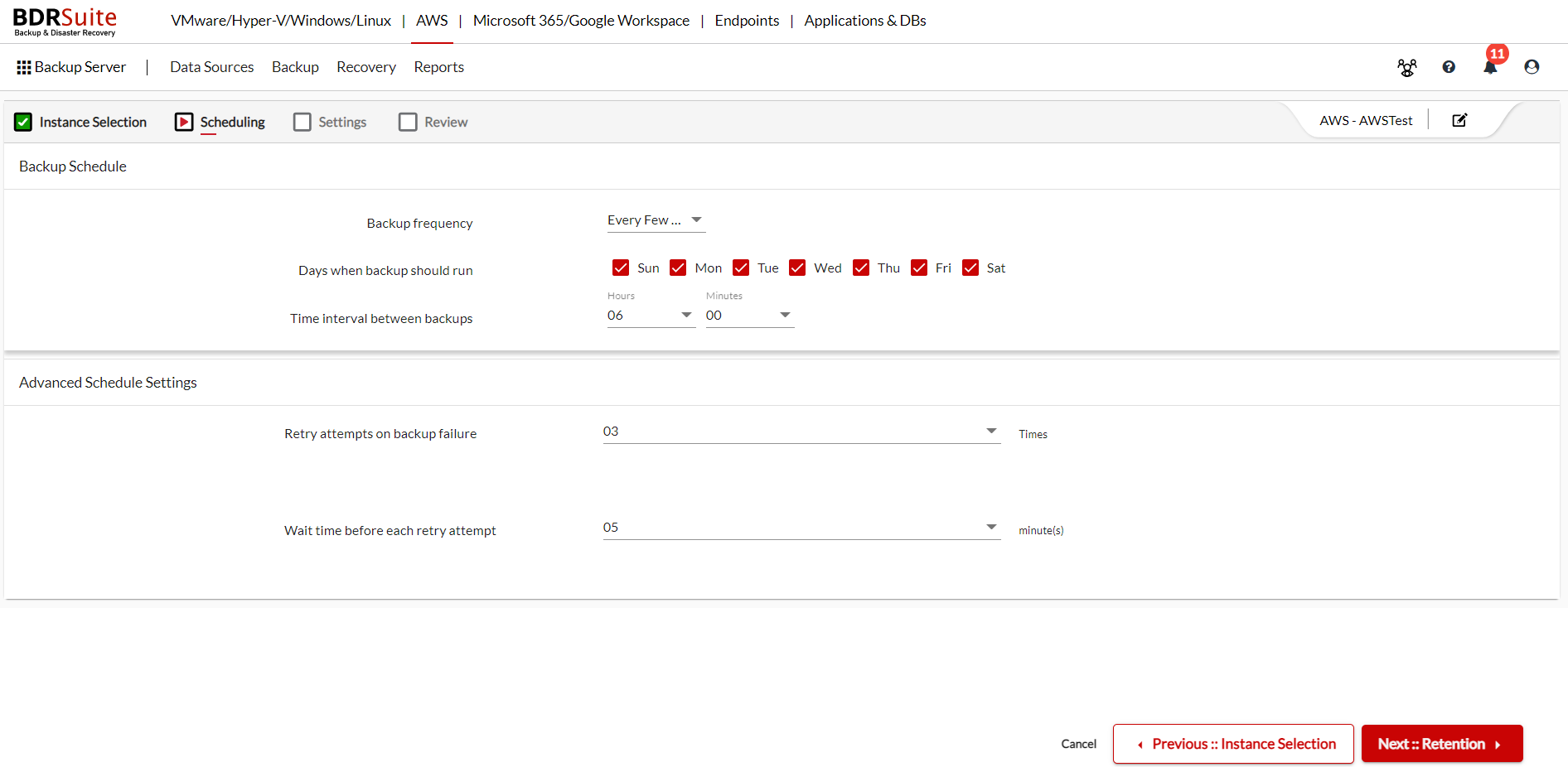Click the Cancel link
The height and width of the screenshot is (767, 1568).
pos(1079,744)
